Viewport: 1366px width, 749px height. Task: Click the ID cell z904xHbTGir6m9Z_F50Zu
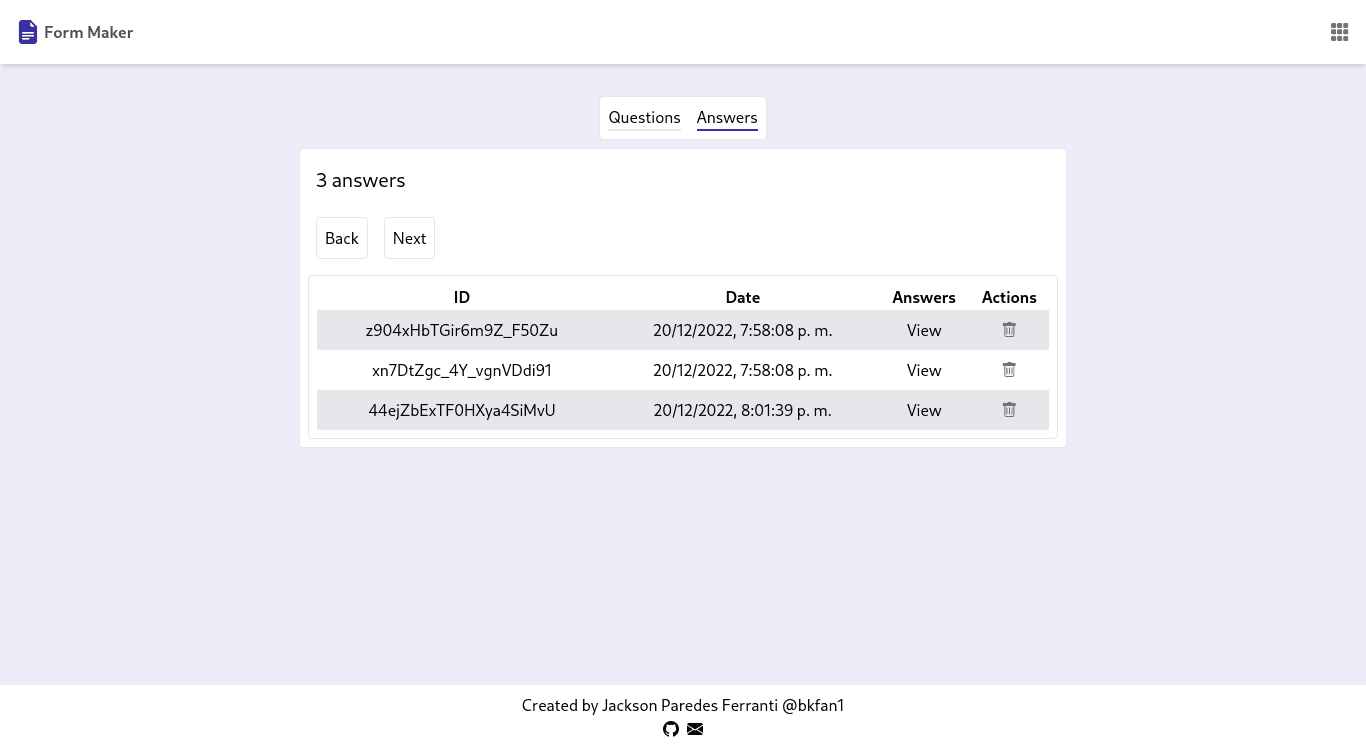coord(462,330)
